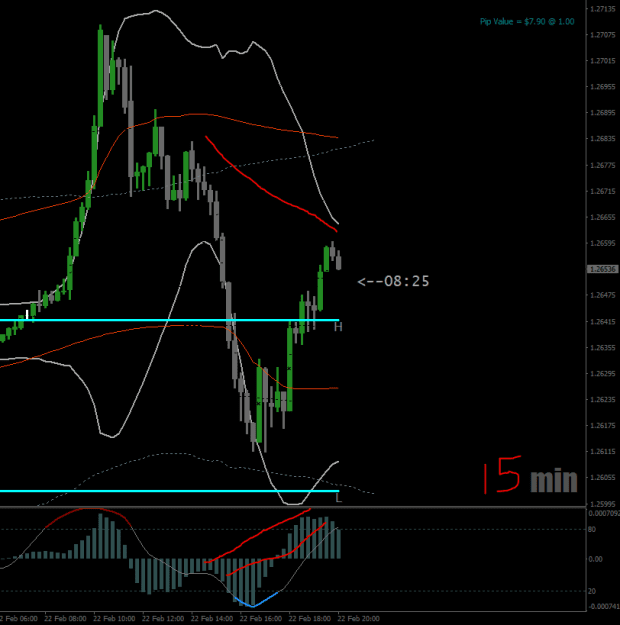
Task: Click time axis label 22 Feb 08:00
Action: (x=65, y=619)
